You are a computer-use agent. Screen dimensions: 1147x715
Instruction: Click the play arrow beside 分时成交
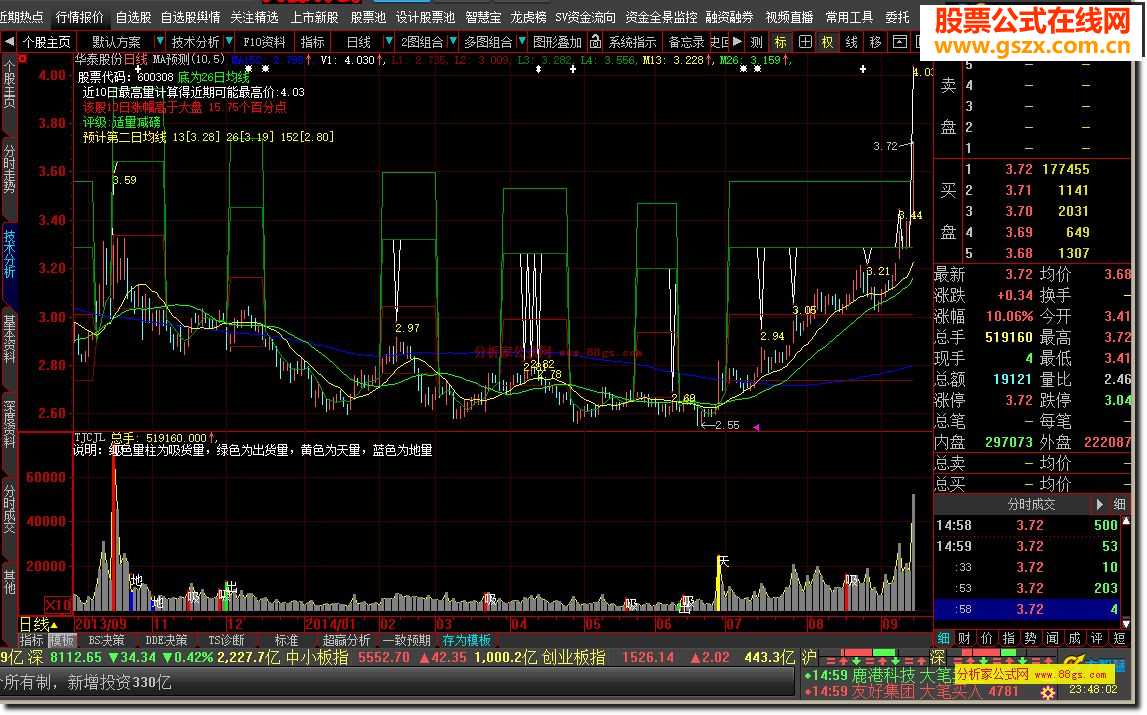1100,505
